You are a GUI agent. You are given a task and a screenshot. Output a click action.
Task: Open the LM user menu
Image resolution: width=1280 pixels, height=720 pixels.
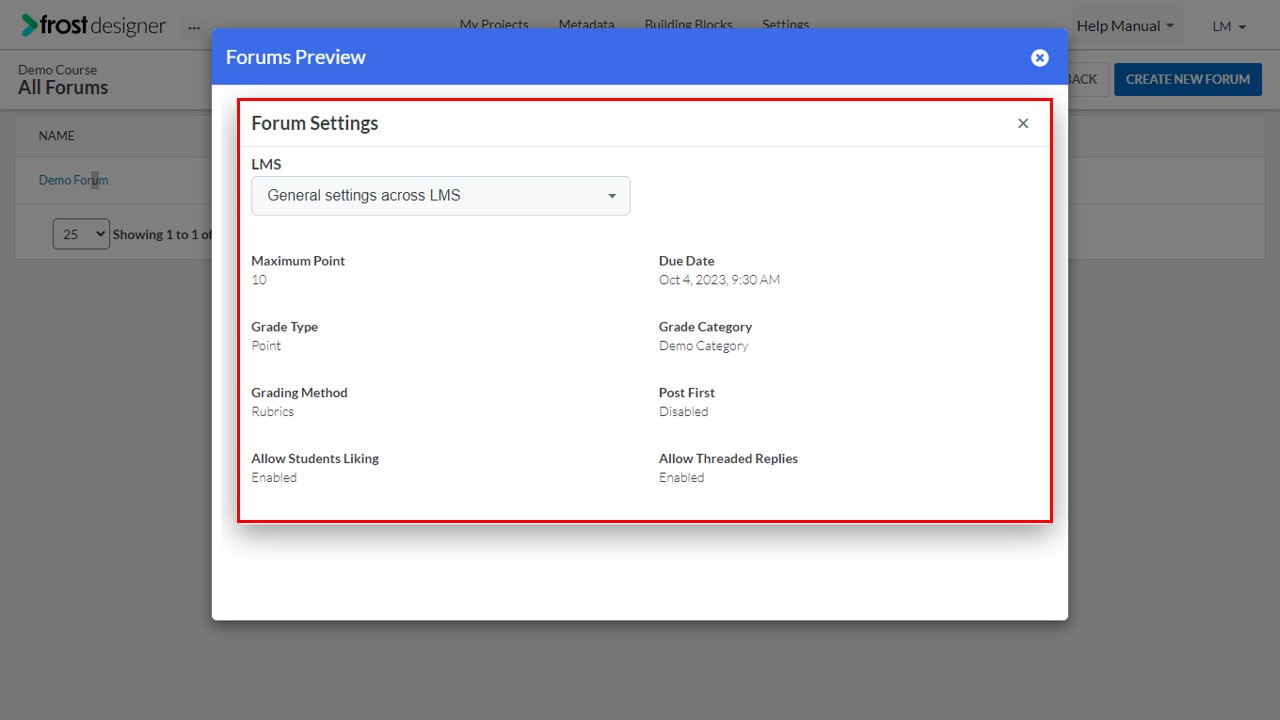1229,27
